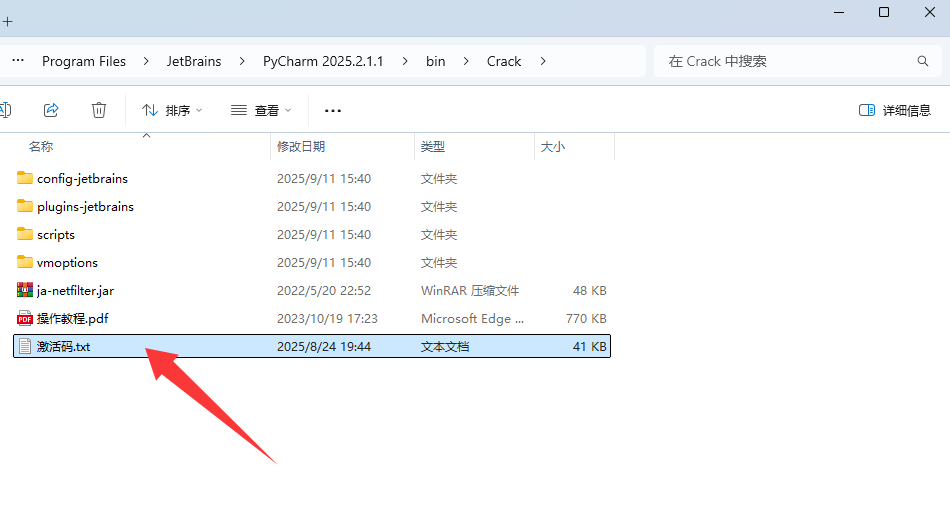Select ja-netfilter.jar file
Image resolution: width=950 pixels, height=511 pixels.
pos(312,290)
